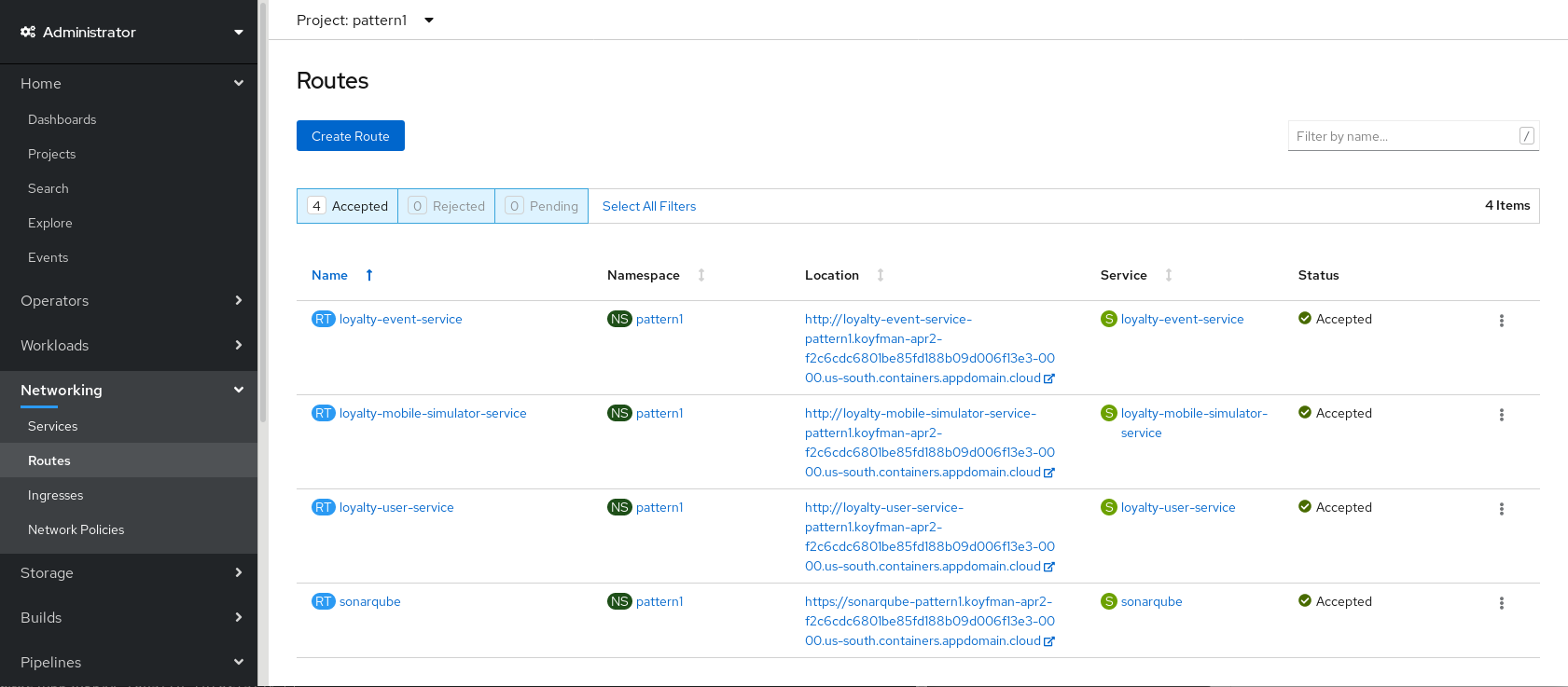
Task: Open Network Policies in the sidebar
Action: [x=76, y=529]
